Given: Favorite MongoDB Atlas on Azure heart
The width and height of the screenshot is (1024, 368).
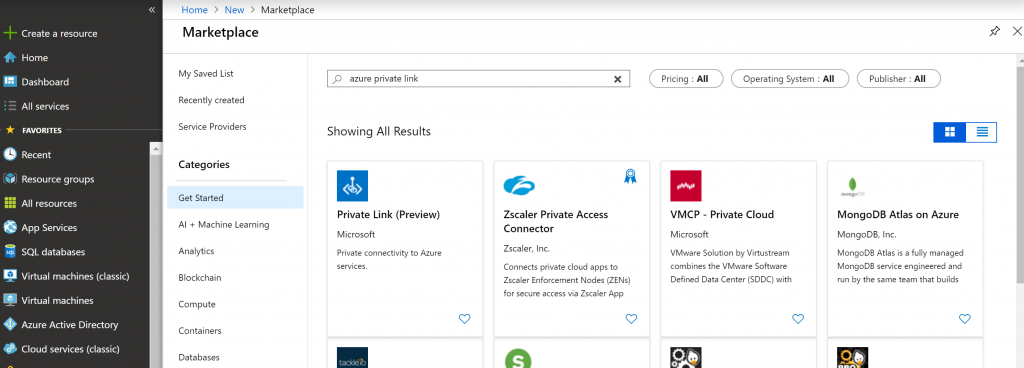Looking at the screenshot, I should (x=965, y=319).
